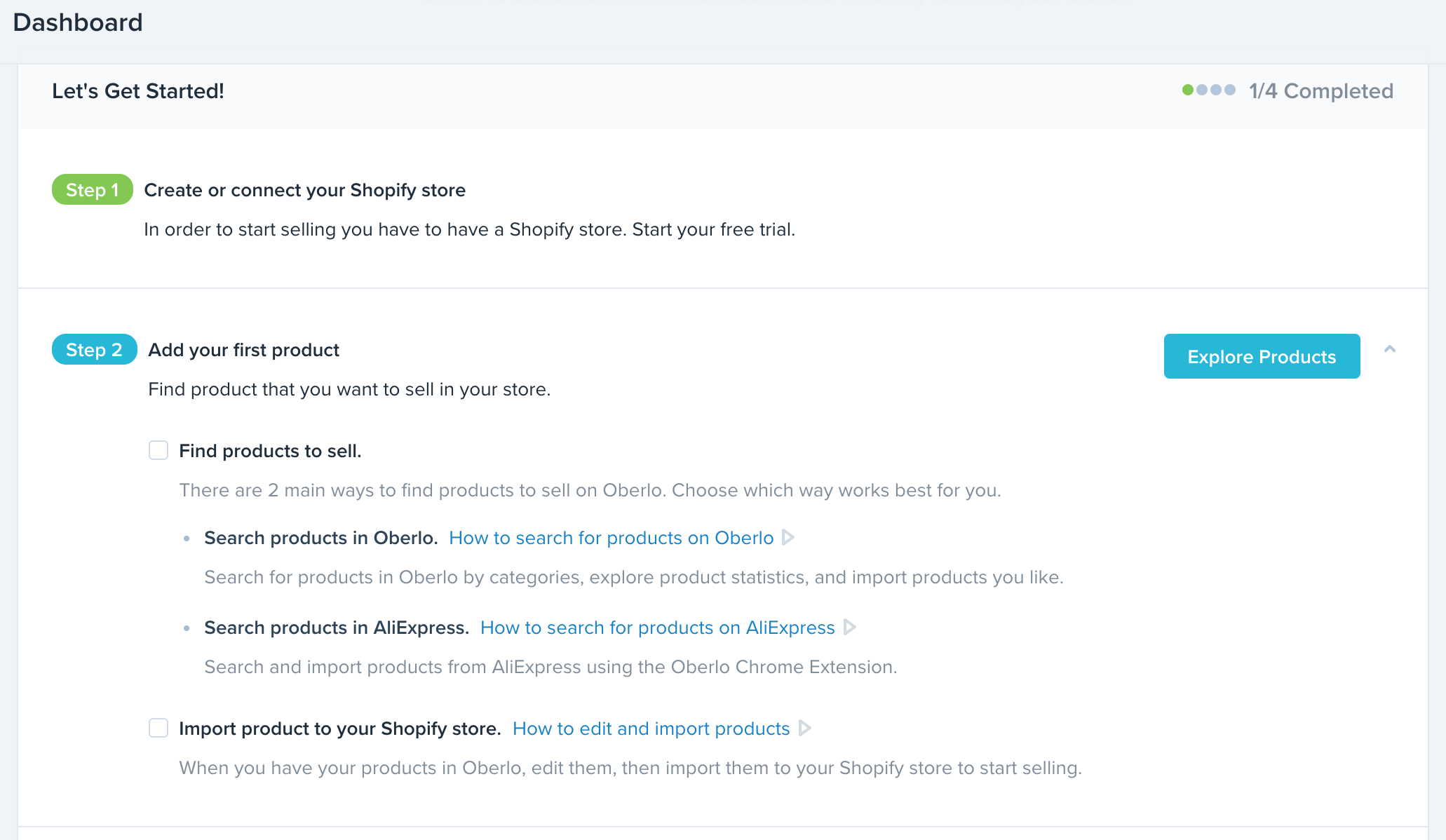
Task: Click the green completed progress dot
Action: [1187, 90]
